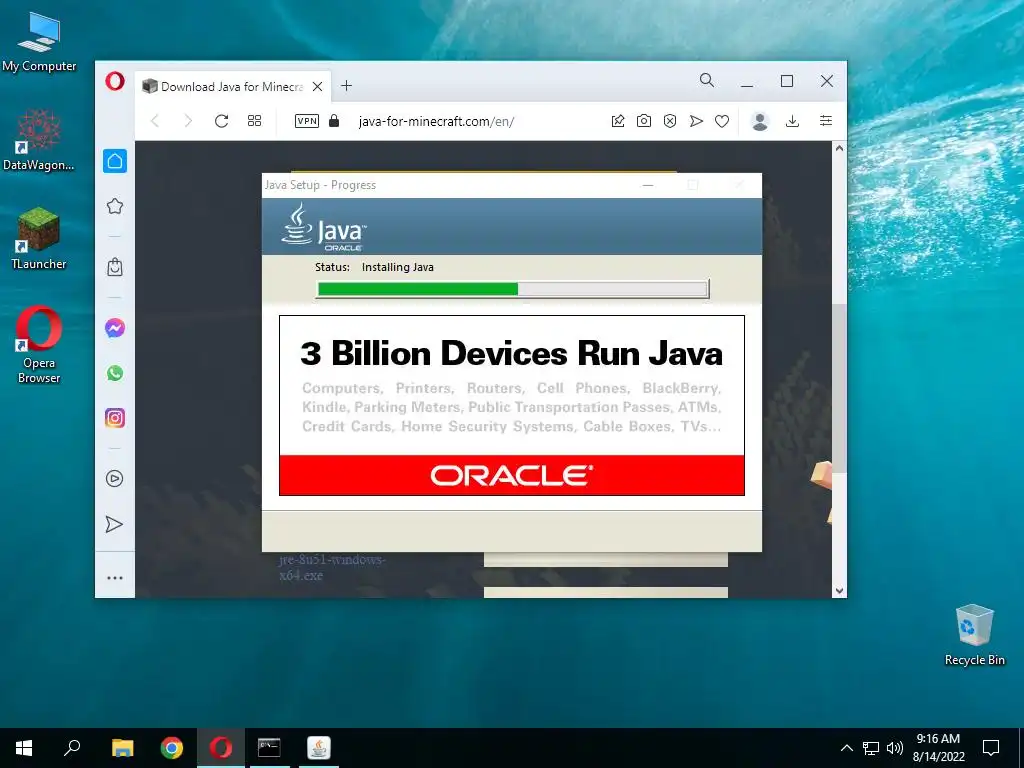Open My Flow arrow in sidebar
The height and width of the screenshot is (768, 1024).
coord(114,524)
